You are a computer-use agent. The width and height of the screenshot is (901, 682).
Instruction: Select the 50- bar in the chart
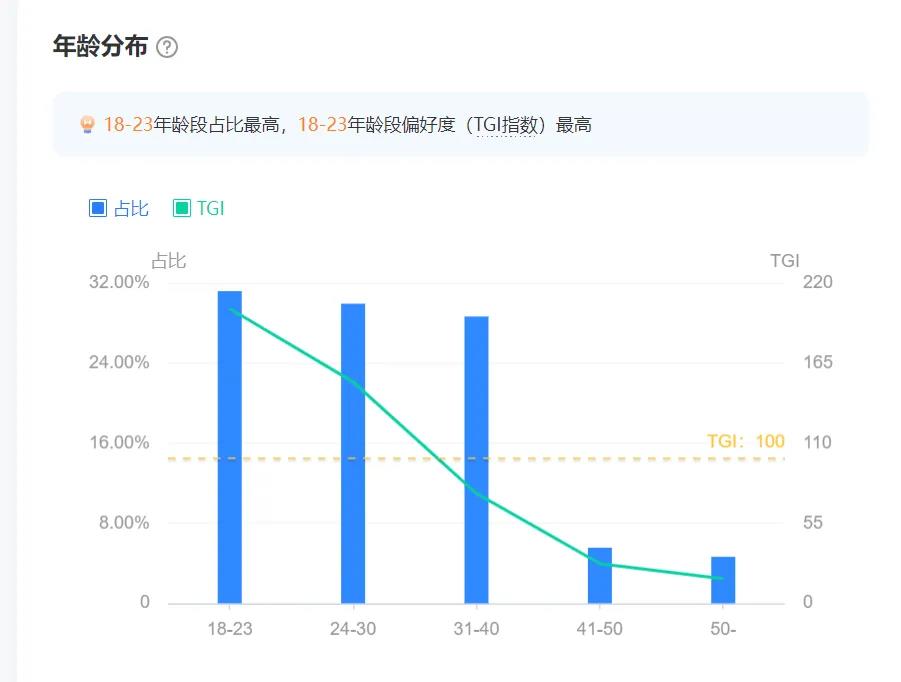click(722, 580)
